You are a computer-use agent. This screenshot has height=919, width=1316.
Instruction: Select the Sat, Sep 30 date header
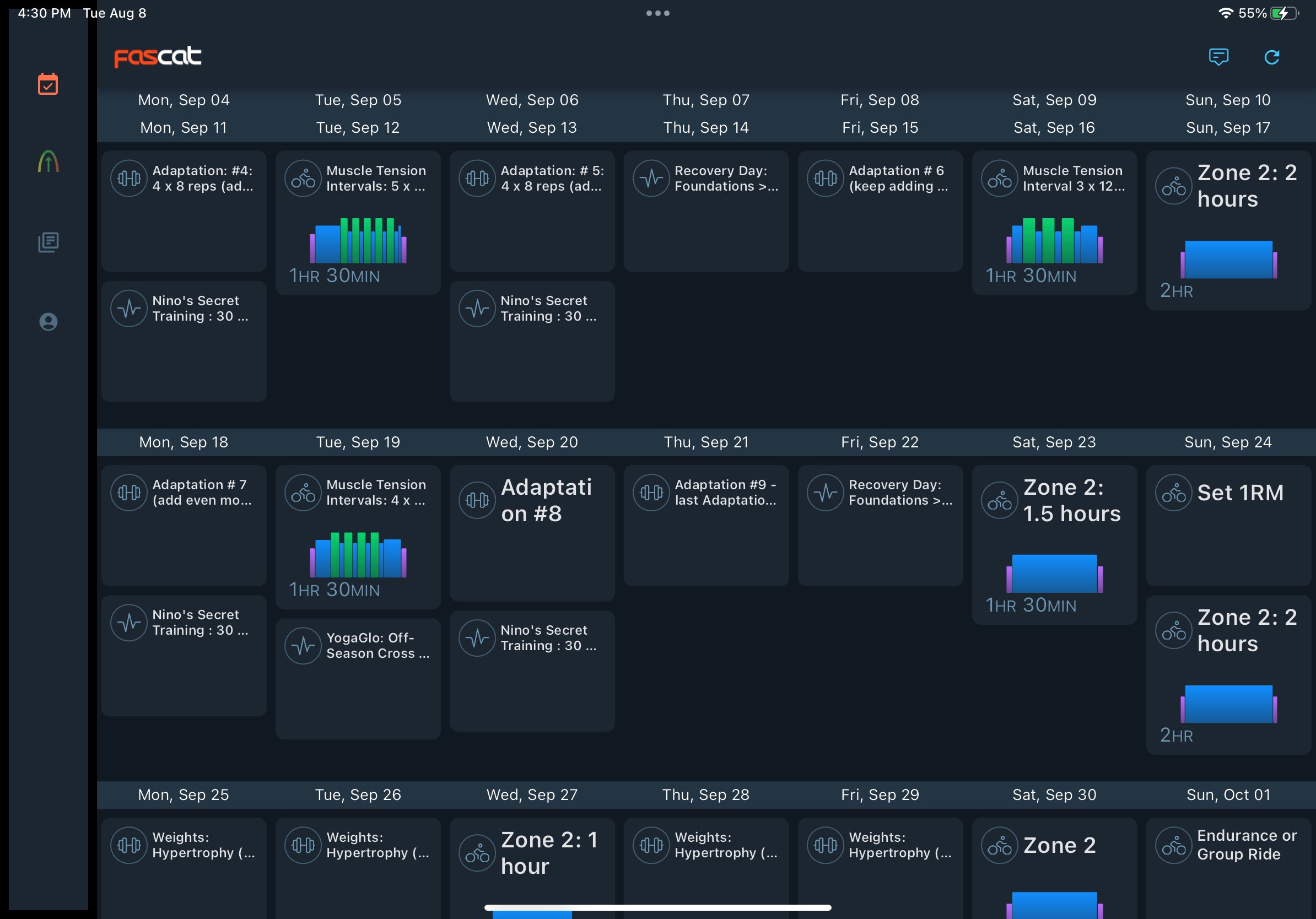pyautogui.click(x=1055, y=794)
